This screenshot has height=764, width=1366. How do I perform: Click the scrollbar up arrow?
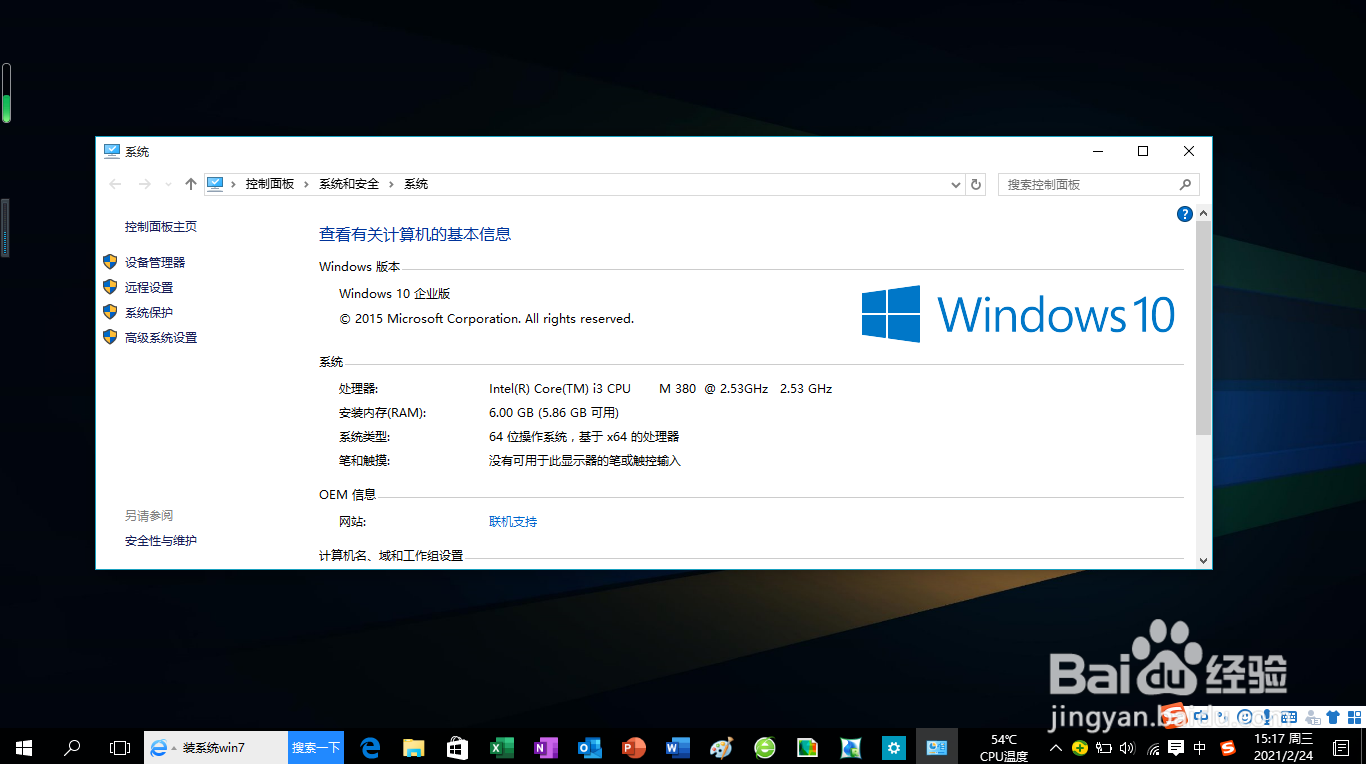[1203, 213]
